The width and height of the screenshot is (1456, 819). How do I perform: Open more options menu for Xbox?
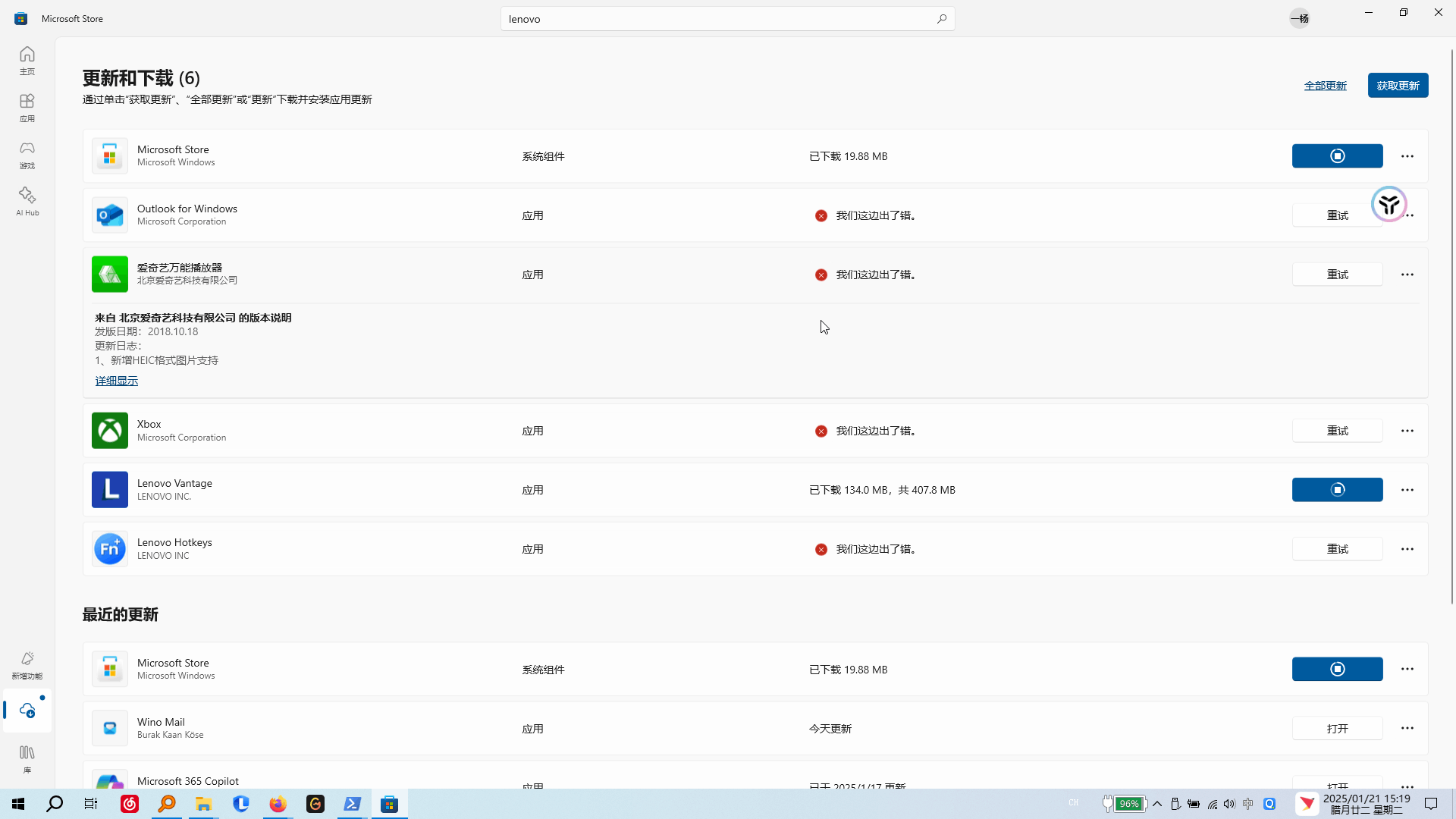click(x=1407, y=431)
